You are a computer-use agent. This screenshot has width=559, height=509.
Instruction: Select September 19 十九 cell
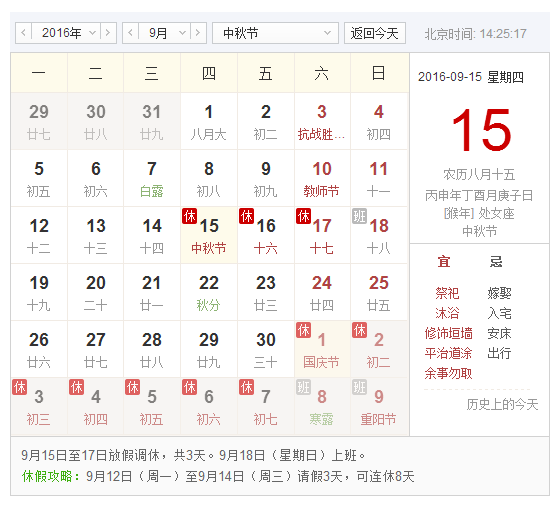coord(39,292)
